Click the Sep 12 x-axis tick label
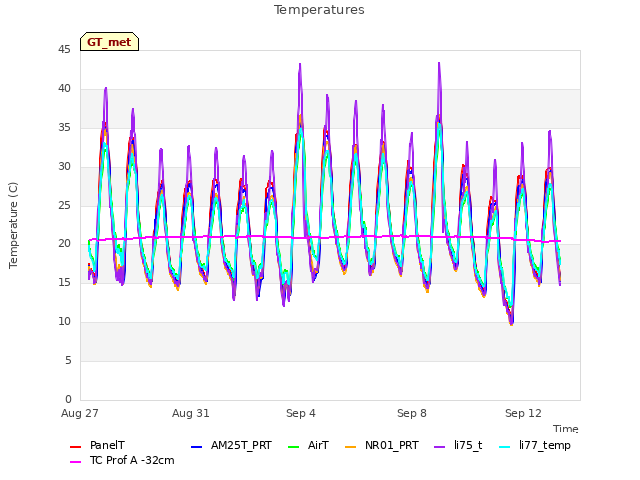The image size is (640, 480). [523, 413]
